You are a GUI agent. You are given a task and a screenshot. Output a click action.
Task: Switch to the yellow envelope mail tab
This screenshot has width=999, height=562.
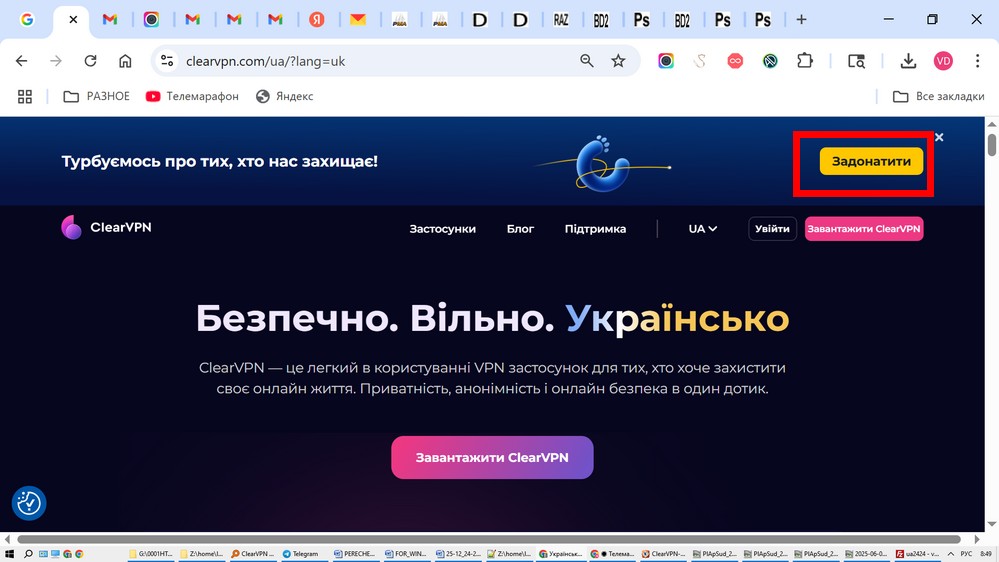358,20
